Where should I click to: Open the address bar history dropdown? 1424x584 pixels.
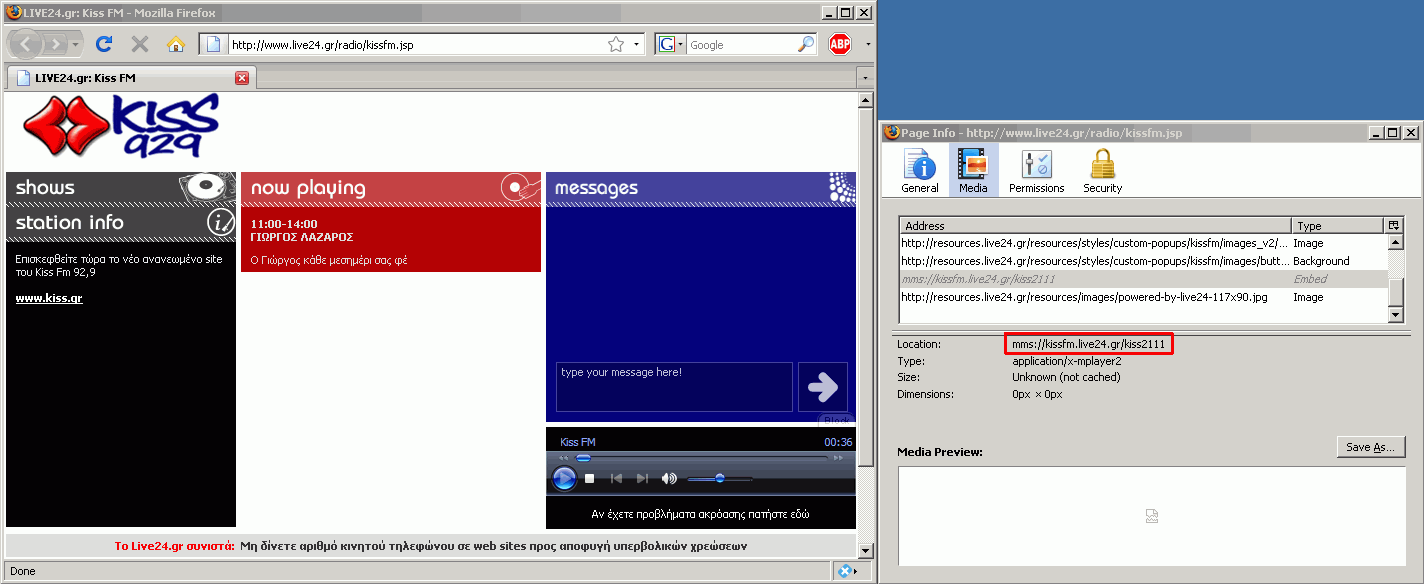click(x=637, y=44)
